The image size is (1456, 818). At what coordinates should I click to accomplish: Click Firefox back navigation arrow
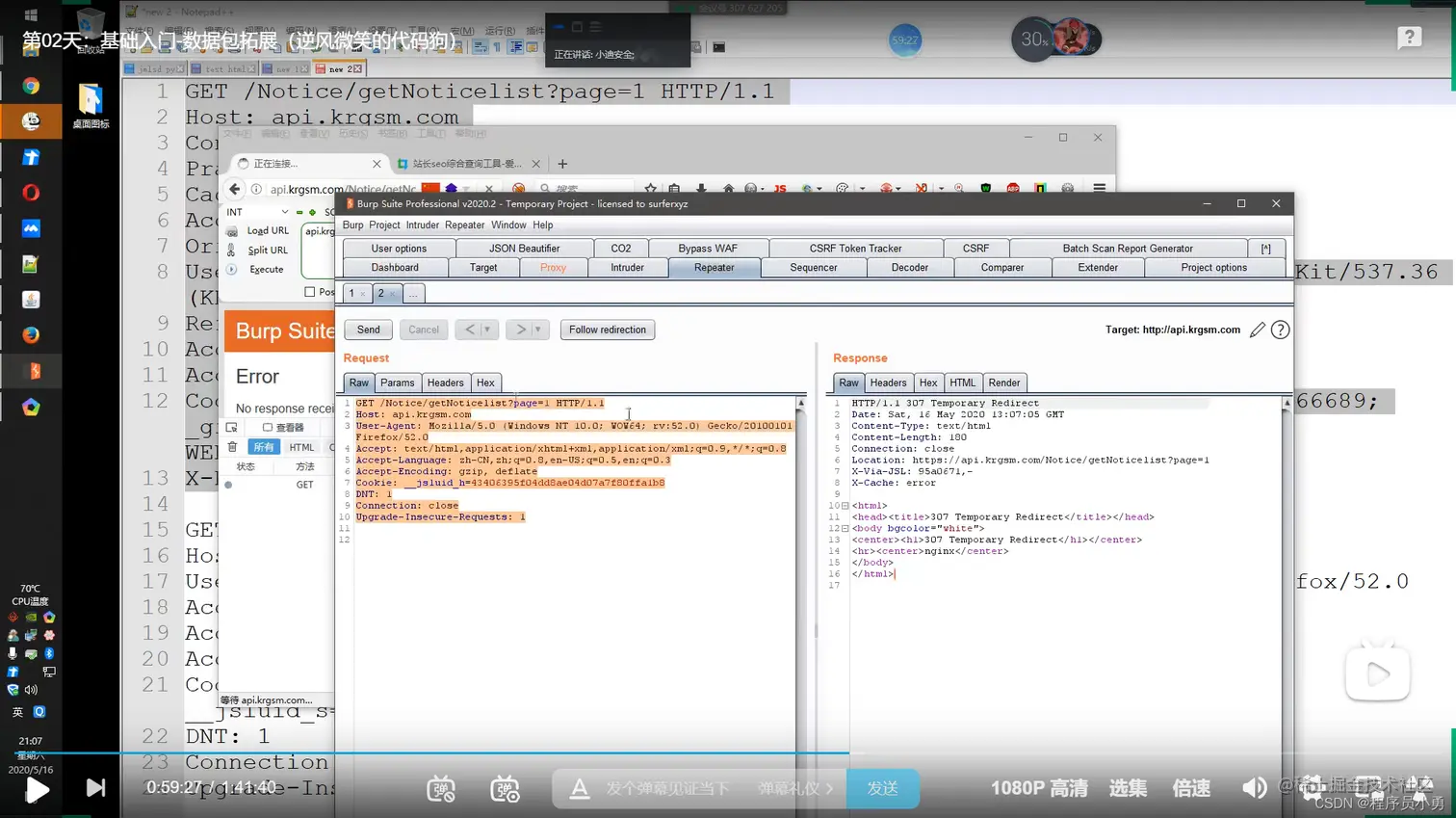[234, 189]
